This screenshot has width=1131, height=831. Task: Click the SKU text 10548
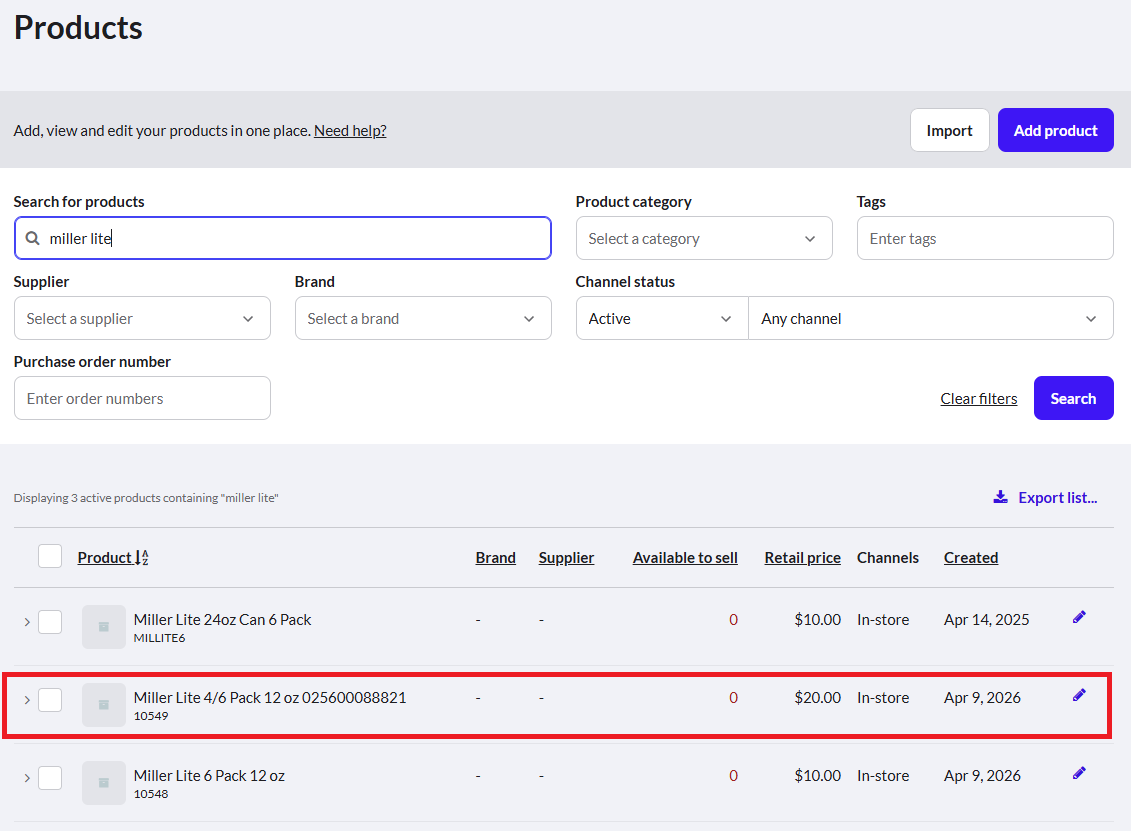coord(151,793)
